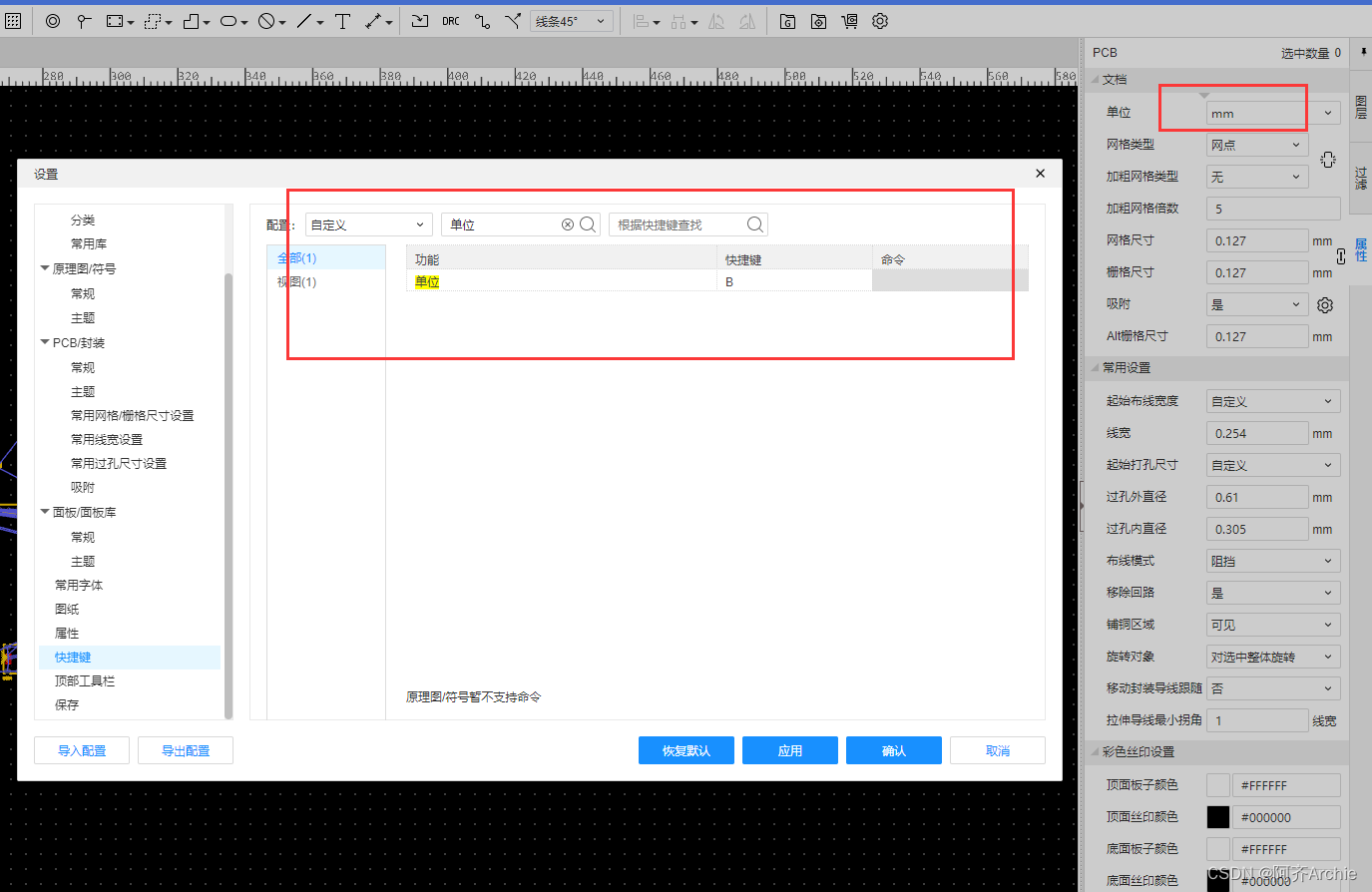Pin the PCB properties panel
Viewport: 1372px width, 892px height.
1363,52
